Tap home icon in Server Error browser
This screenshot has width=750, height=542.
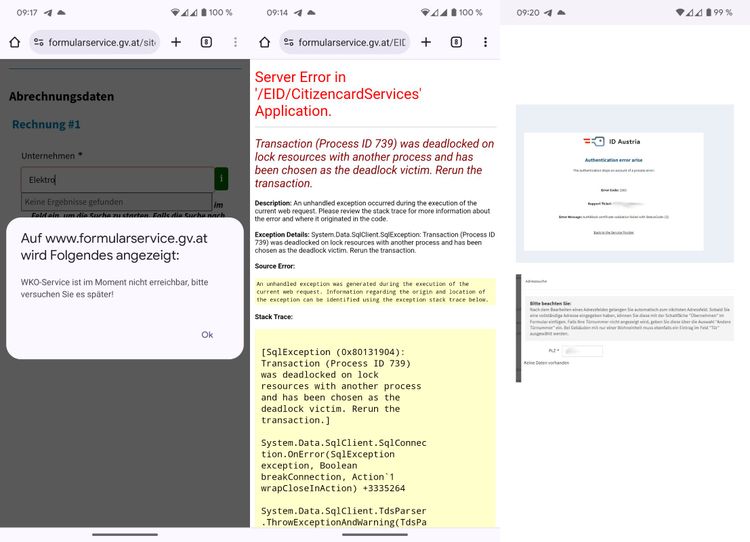click(x=264, y=42)
